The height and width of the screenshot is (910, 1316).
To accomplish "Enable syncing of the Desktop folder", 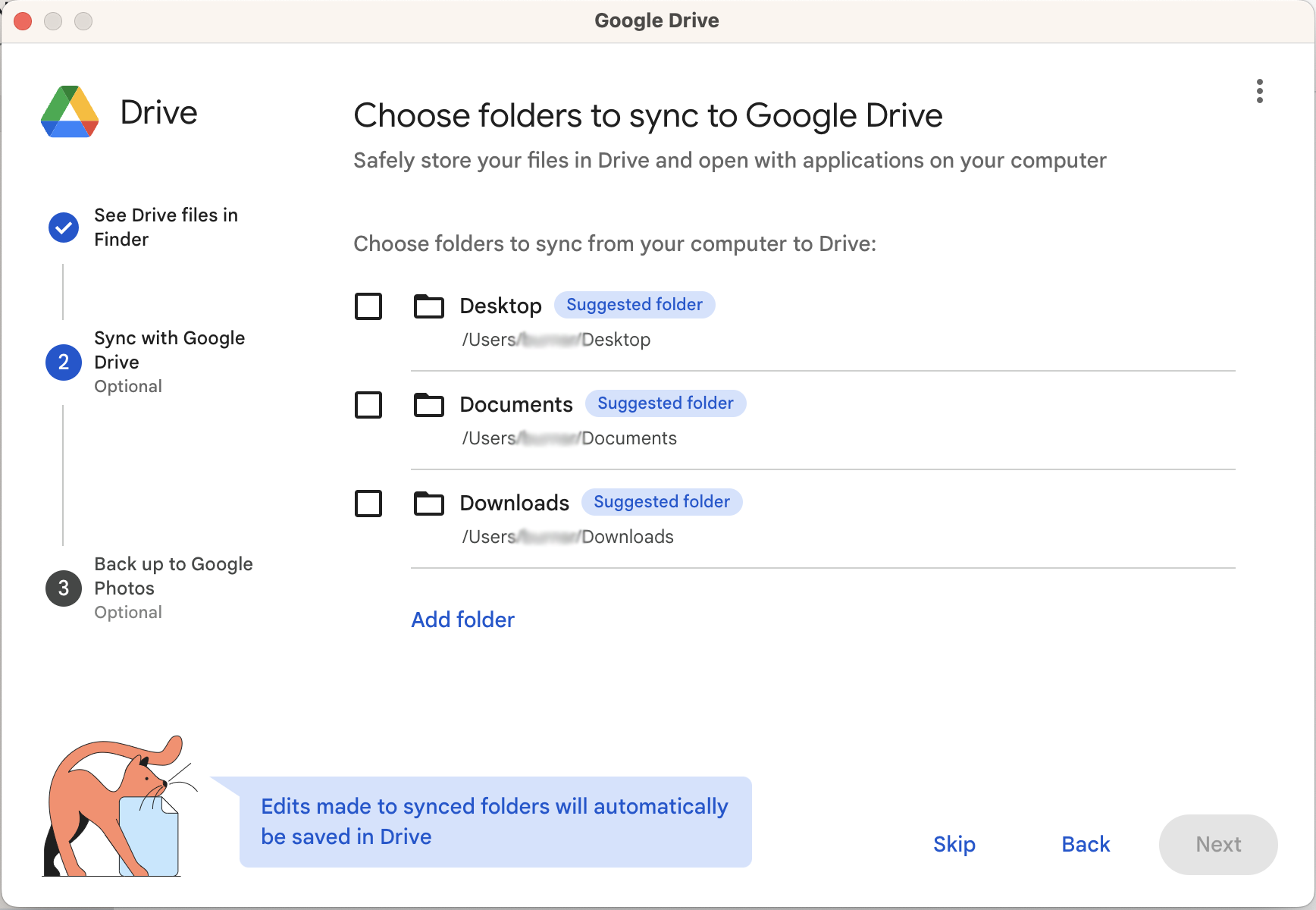I will [x=368, y=306].
